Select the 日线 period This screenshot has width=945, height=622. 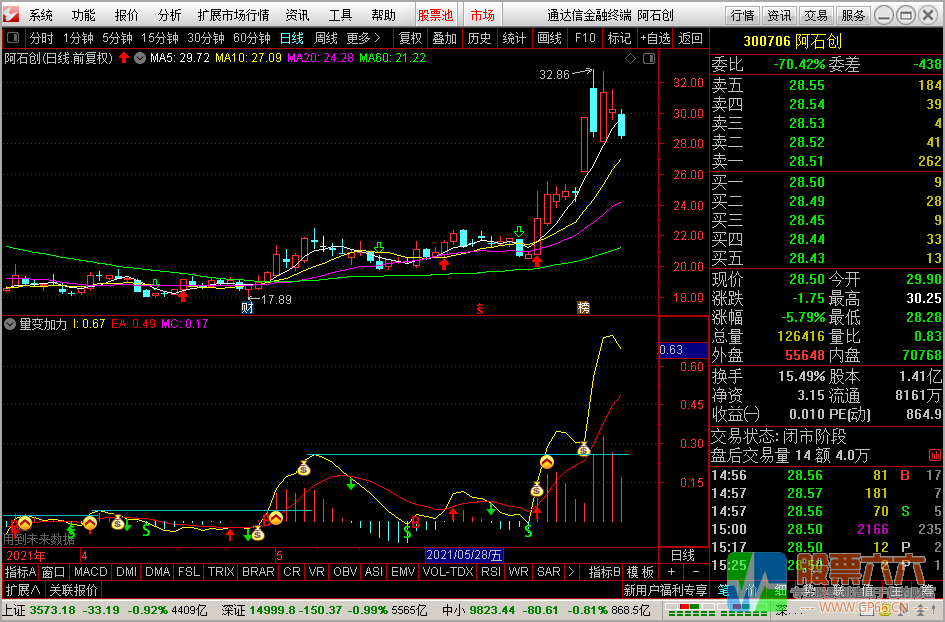click(x=292, y=39)
